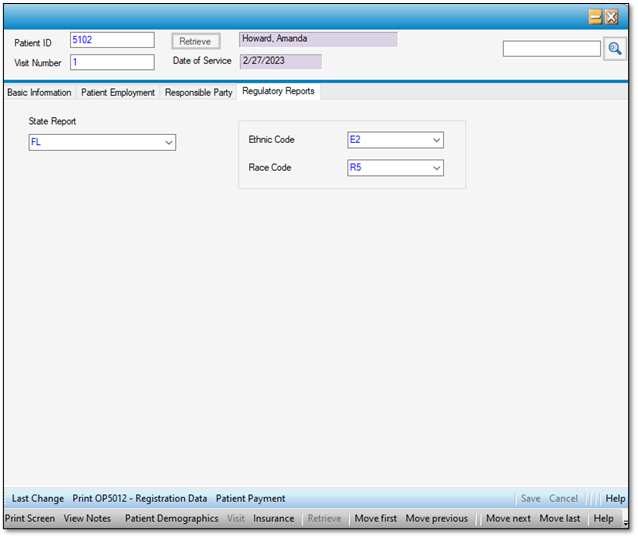Switch to the Basic Information tab
The height and width of the screenshot is (538, 638).
(39, 92)
